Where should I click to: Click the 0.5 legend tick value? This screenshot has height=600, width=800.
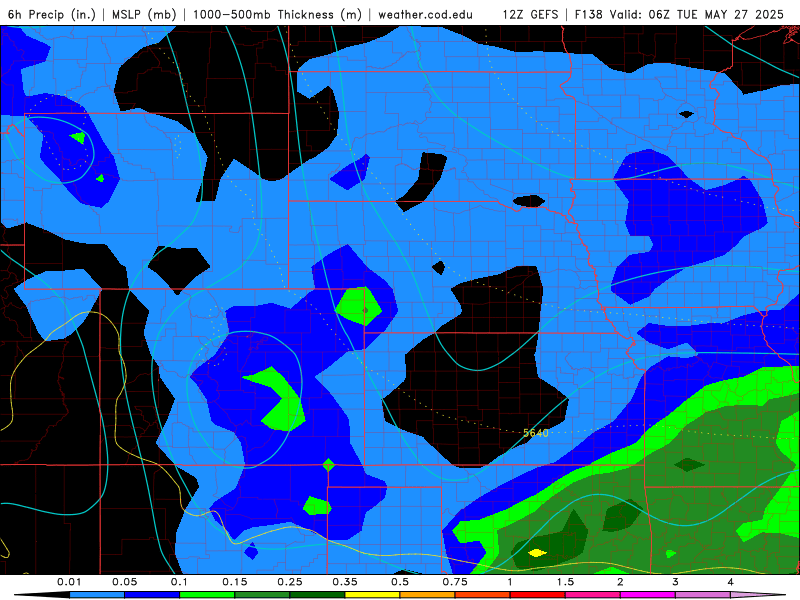point(400,582)
